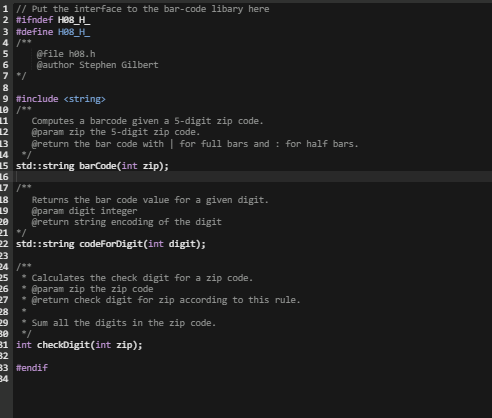Screen dimensions: 492x418
Task: Click the first line comment about bar-code libary
Action: point(143,9)
